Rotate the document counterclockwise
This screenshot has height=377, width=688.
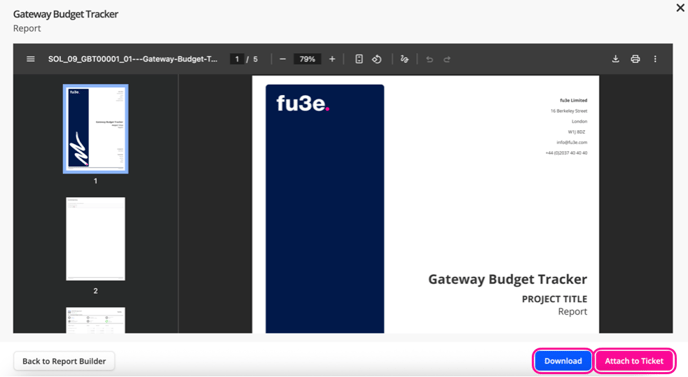pos(377,59)
